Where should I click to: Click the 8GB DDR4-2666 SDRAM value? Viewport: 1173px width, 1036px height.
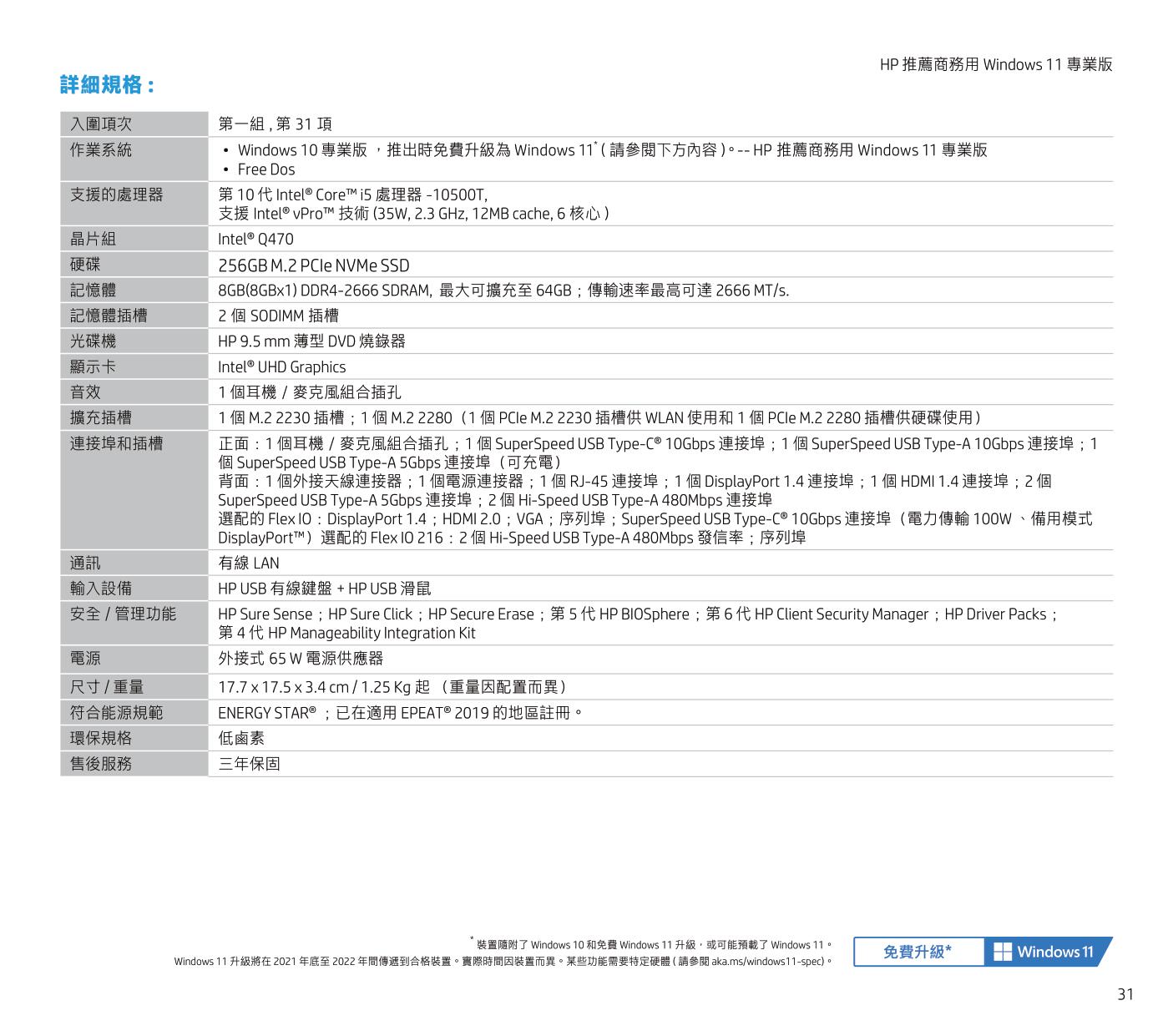click(503, 291)
